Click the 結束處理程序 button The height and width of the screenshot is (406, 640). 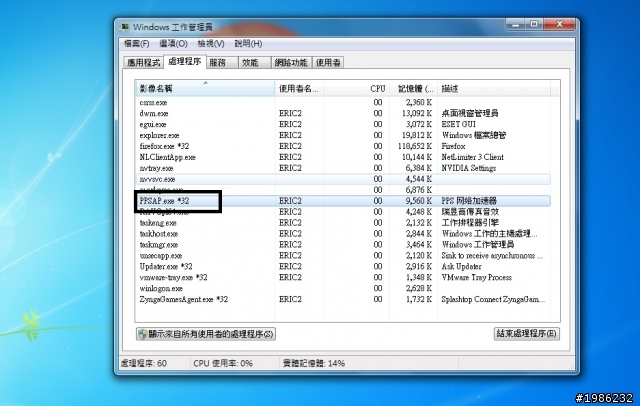coord(527,334)
